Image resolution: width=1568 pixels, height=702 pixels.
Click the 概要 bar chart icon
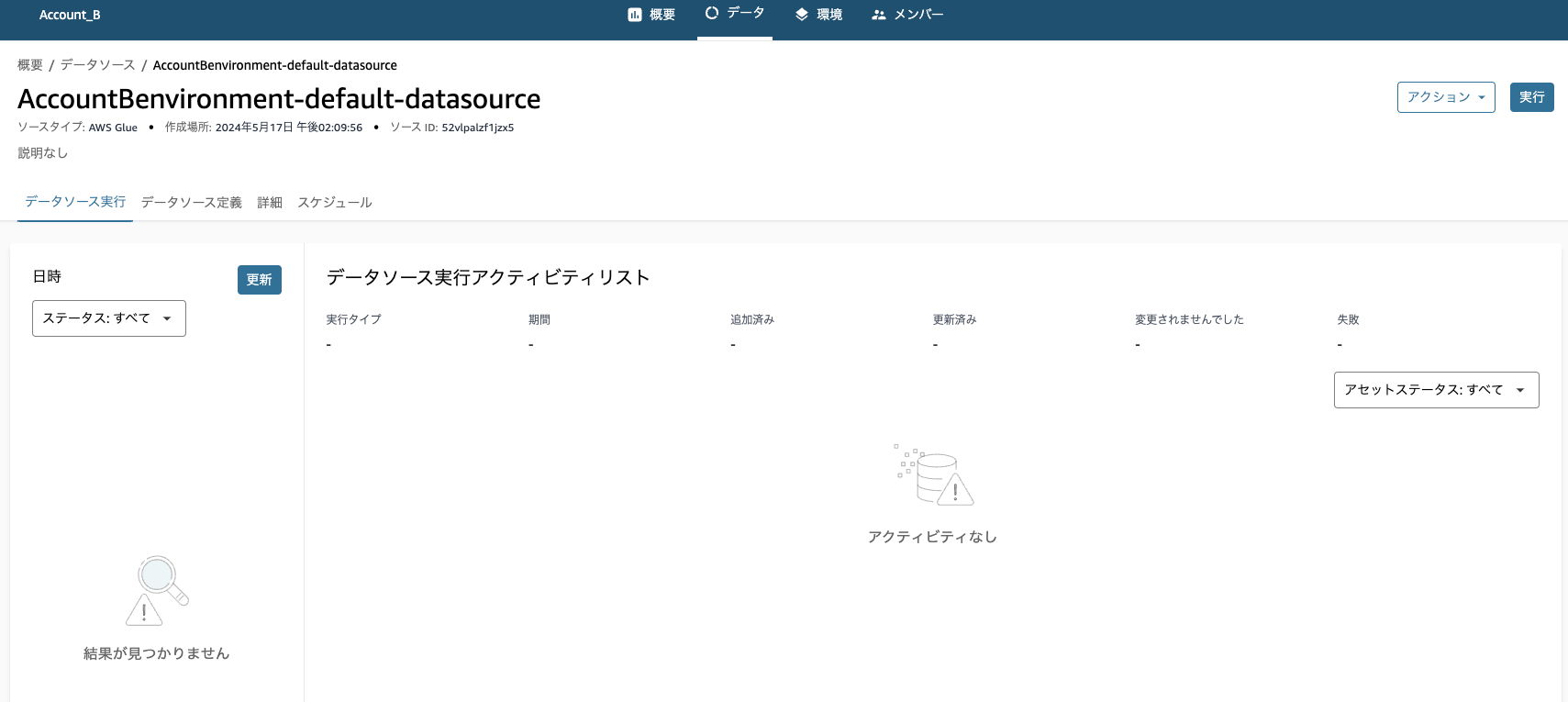tap(634, 15)
